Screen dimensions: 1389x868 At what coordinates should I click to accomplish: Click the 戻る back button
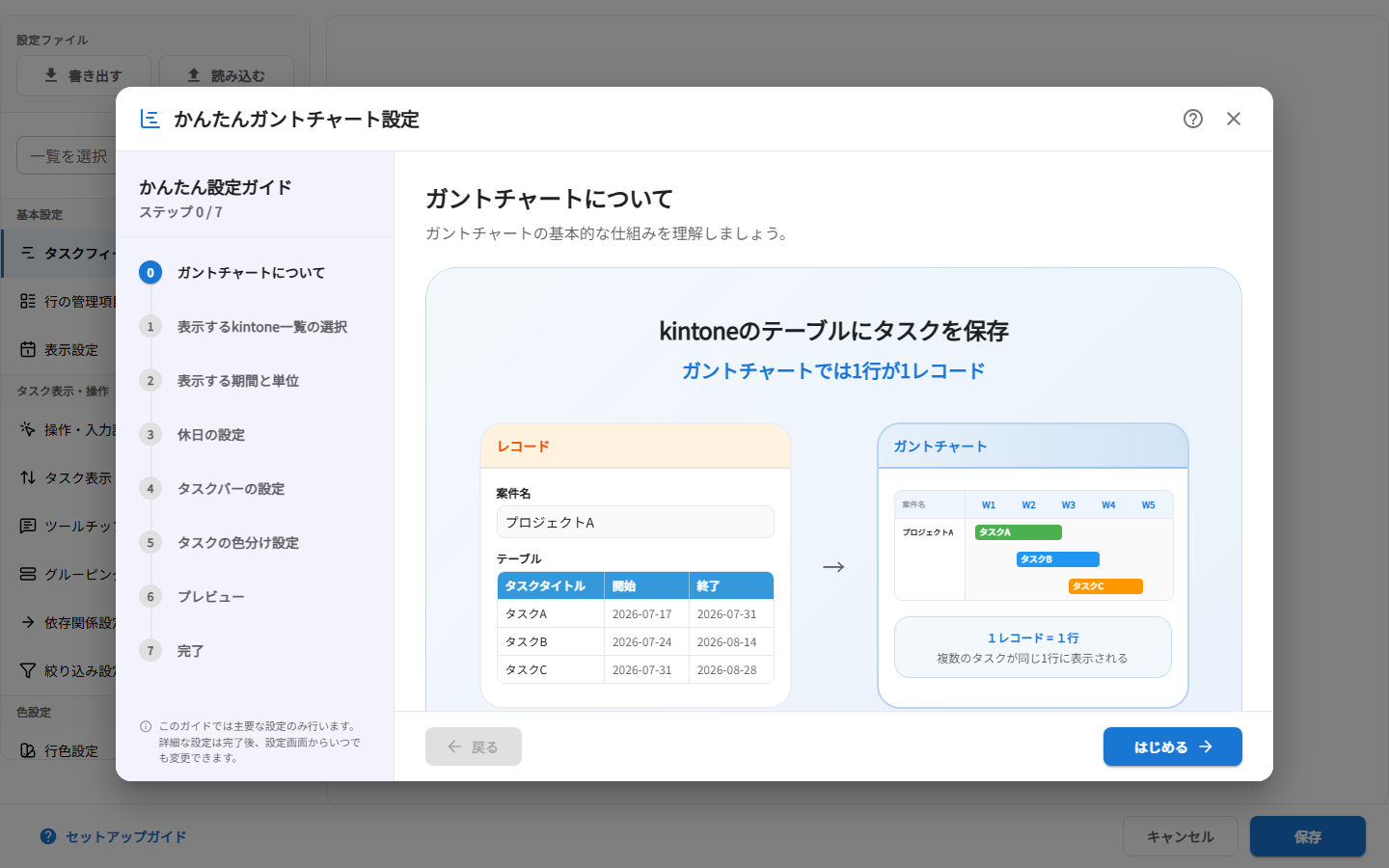(x=474, y=746)
